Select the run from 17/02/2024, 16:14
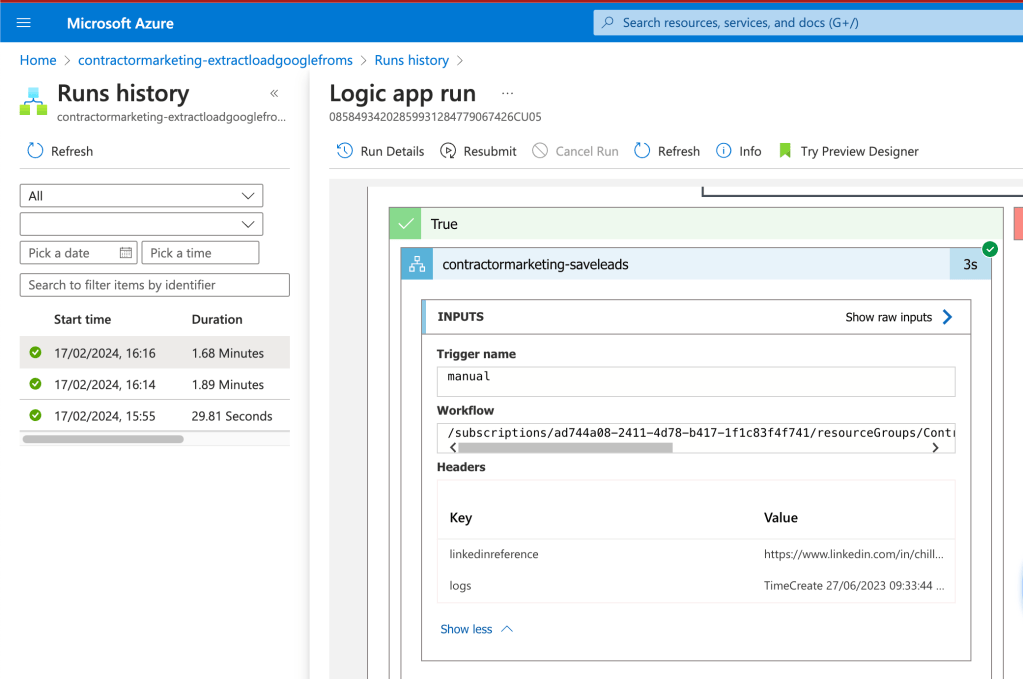Image resolution: width=1023 pixels, height=679 pixels. (x=155, y=384)
